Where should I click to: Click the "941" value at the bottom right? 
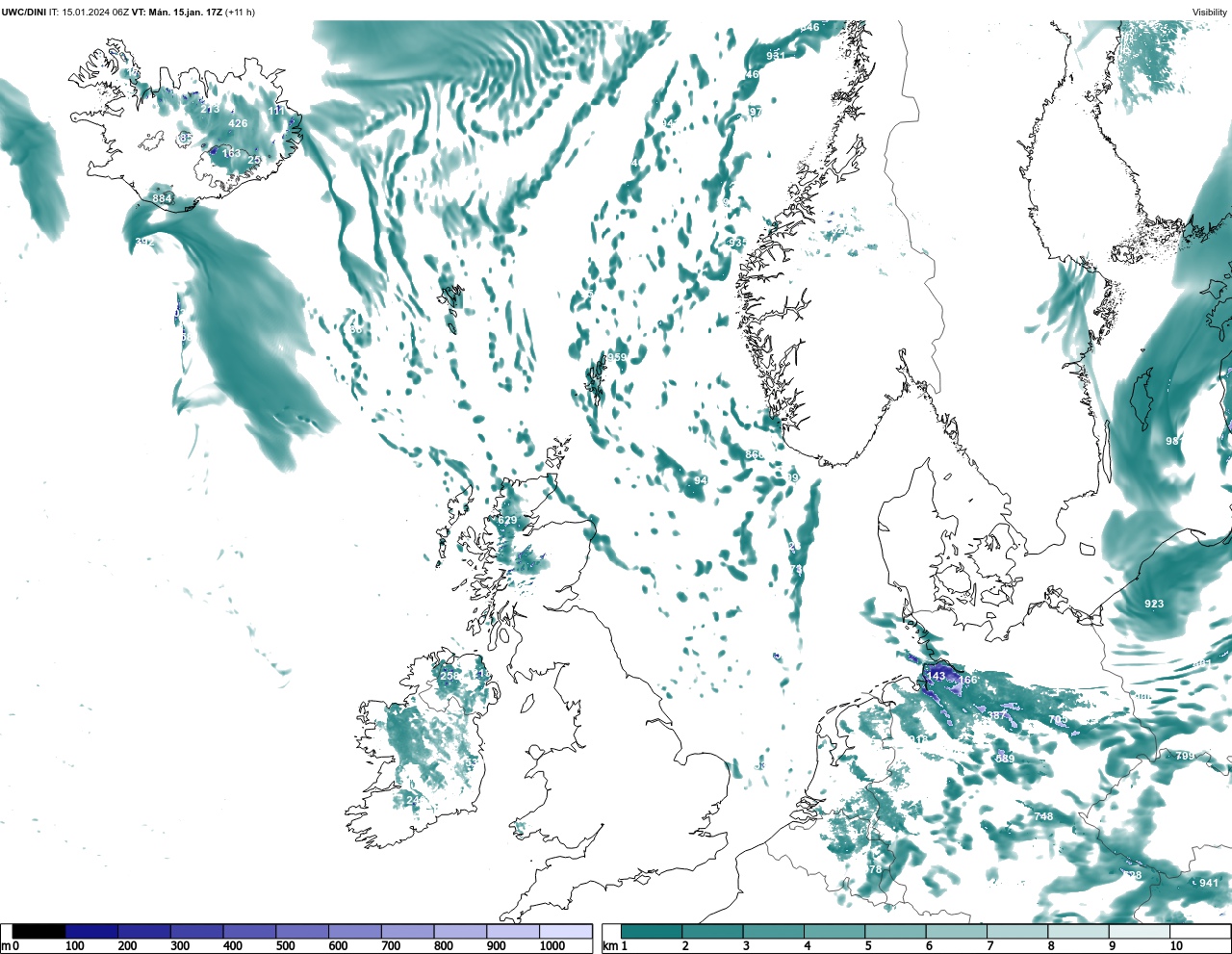point(1209,884)
